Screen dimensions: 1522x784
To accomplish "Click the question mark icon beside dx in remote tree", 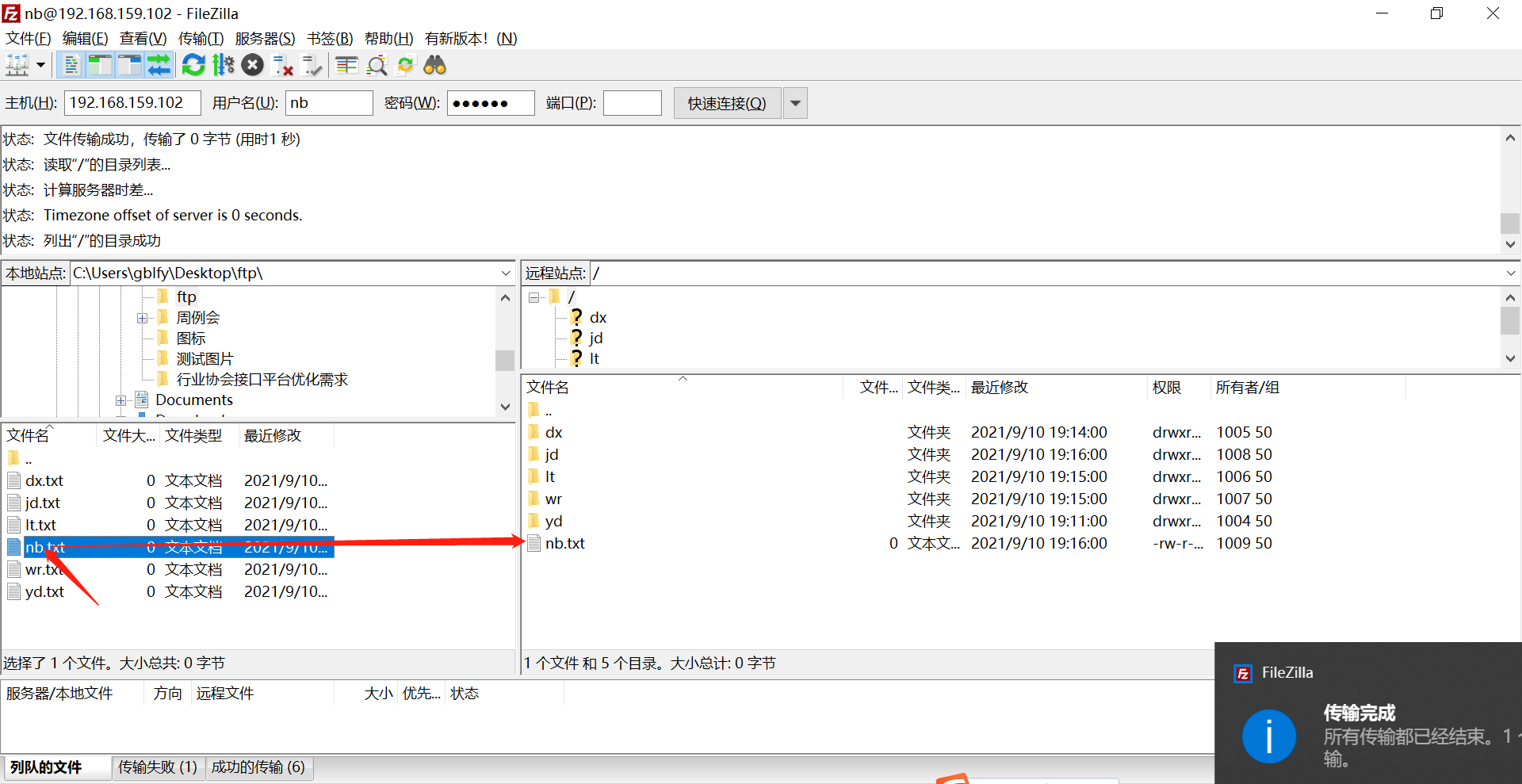I will [576, 317].
